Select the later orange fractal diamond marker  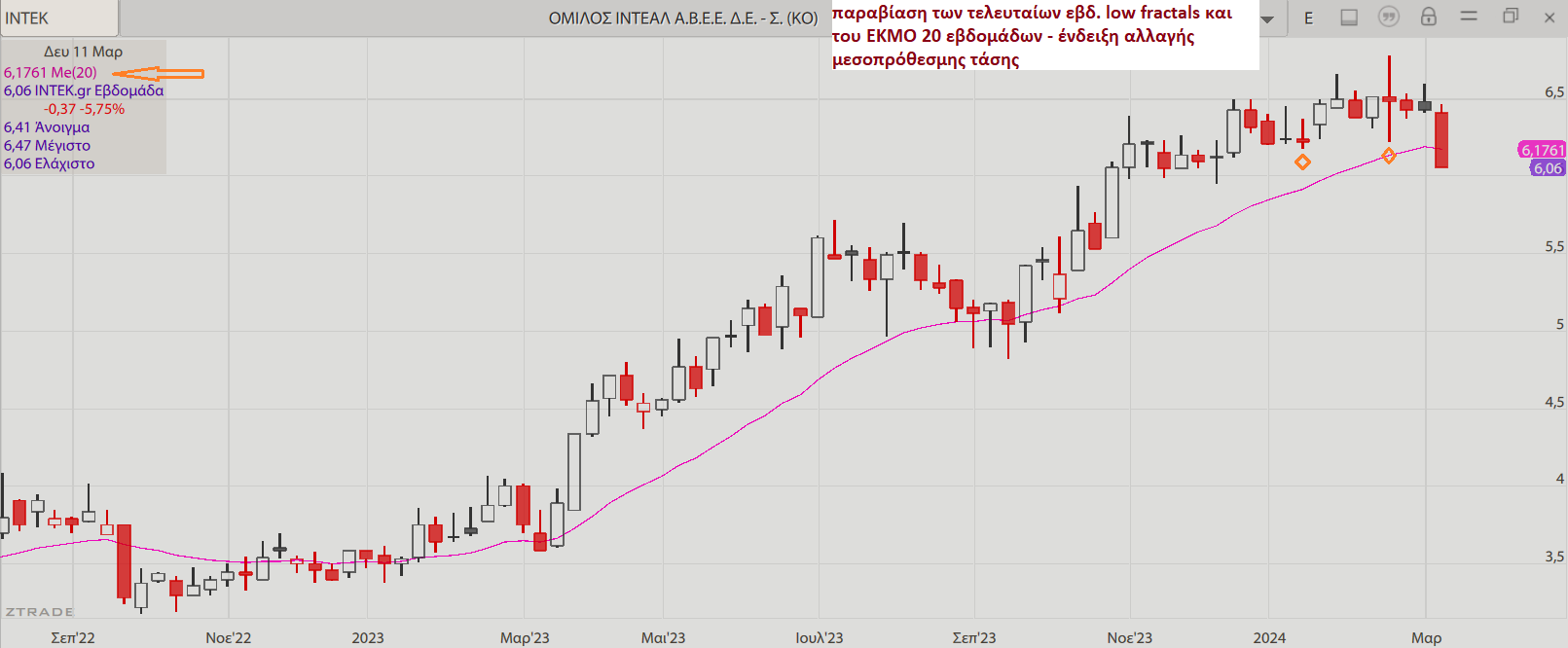(1389, 156)
